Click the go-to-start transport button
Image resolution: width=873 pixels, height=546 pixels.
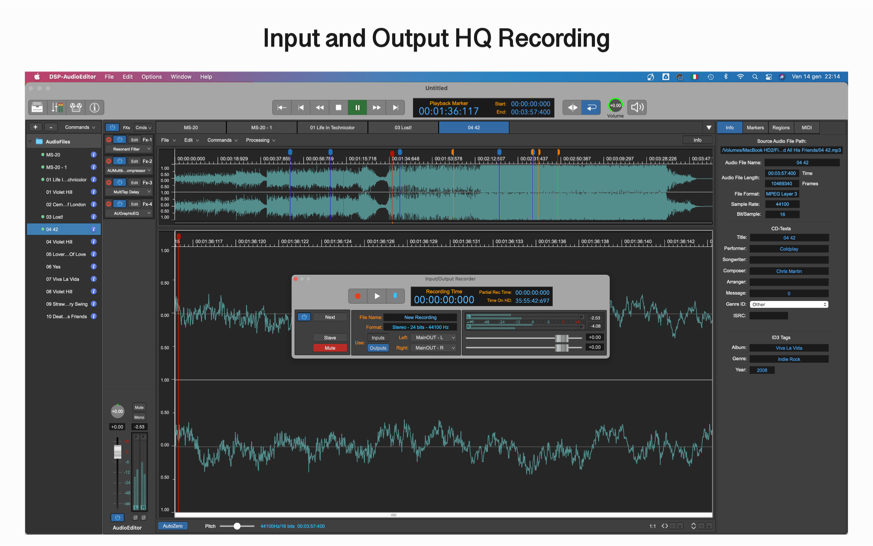pyautogui.click(x=282, y=107)
